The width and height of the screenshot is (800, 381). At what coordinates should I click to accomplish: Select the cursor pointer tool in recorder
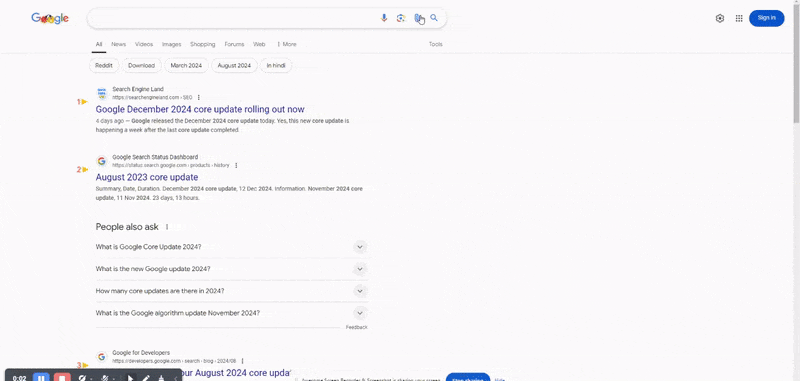pos(130,378)
